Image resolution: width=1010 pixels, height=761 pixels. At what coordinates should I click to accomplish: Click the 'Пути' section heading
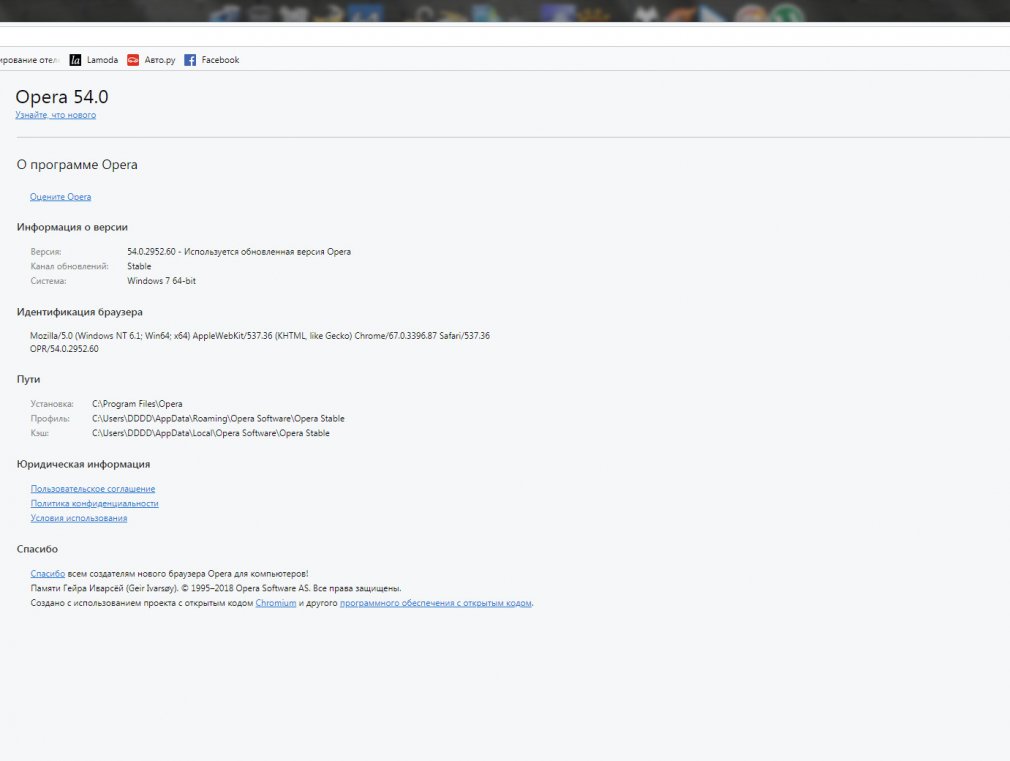click(28, 380)
